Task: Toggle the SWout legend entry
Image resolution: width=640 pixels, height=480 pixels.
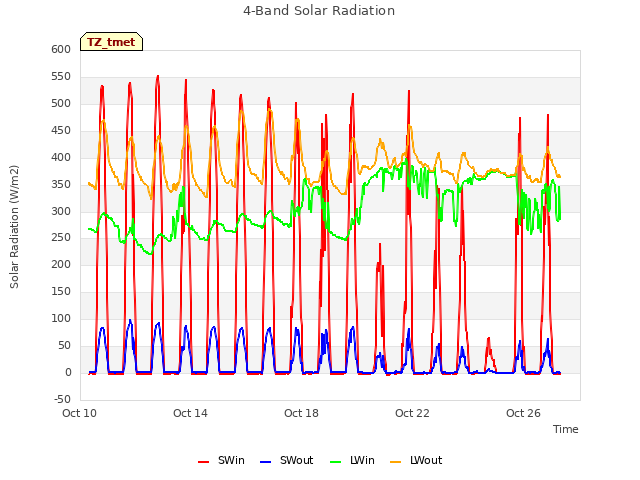Action: [x=287, y=460]
